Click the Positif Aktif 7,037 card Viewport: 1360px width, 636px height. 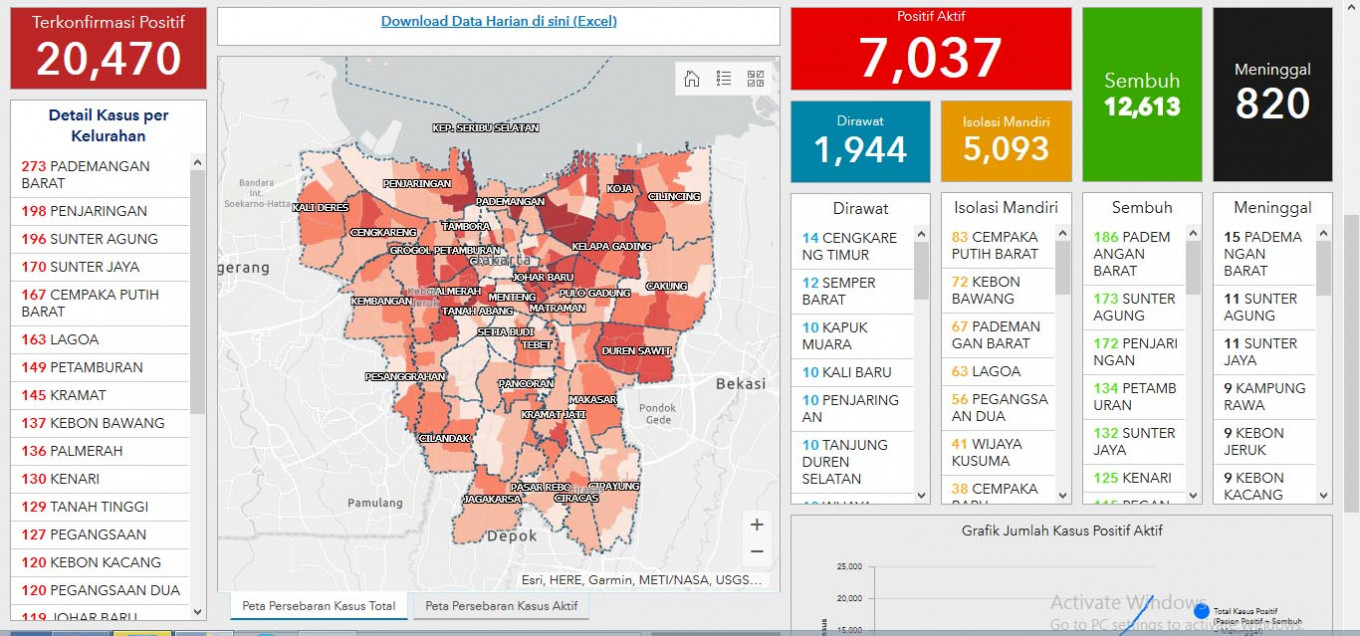[931, 49]
